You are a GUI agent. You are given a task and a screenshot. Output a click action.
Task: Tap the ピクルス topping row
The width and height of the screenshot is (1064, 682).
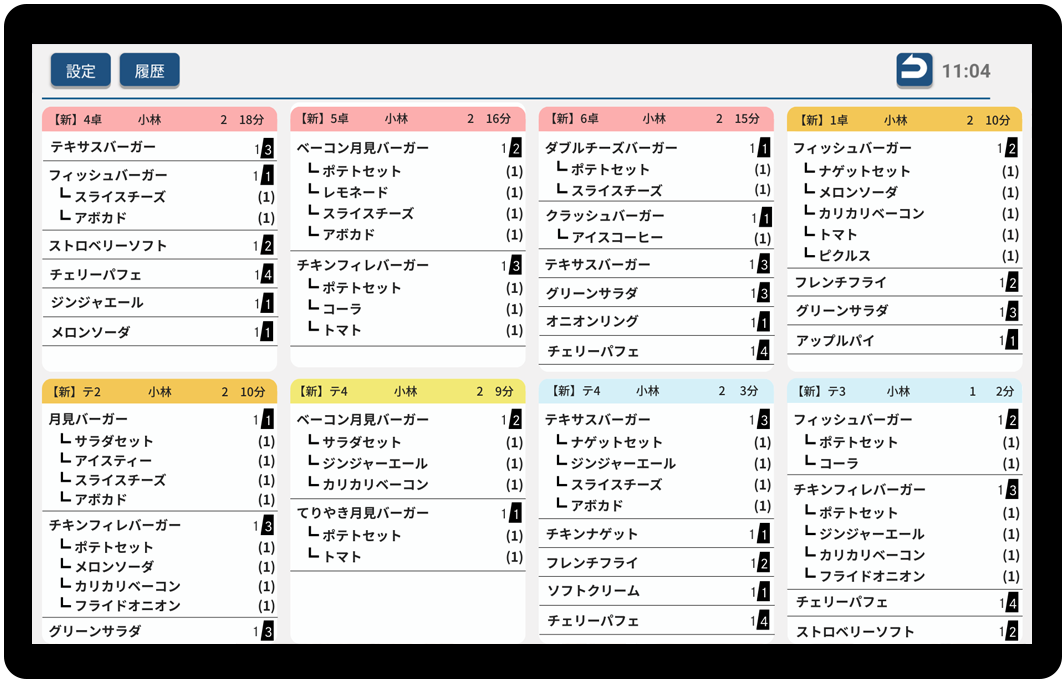[905, 256]
